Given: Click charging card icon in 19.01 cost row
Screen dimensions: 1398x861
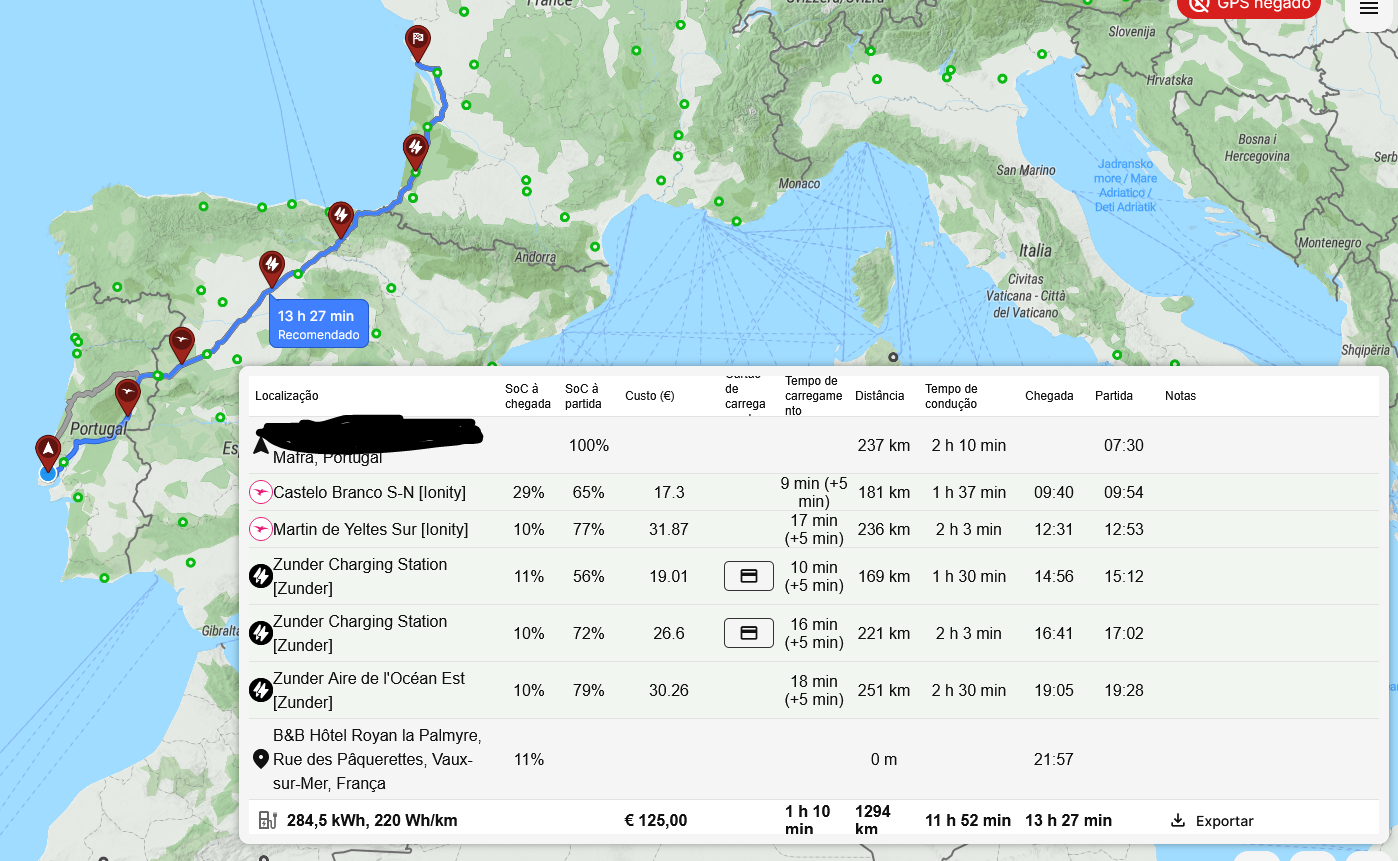Looking at the screenshot, I should tap(748, 576).
